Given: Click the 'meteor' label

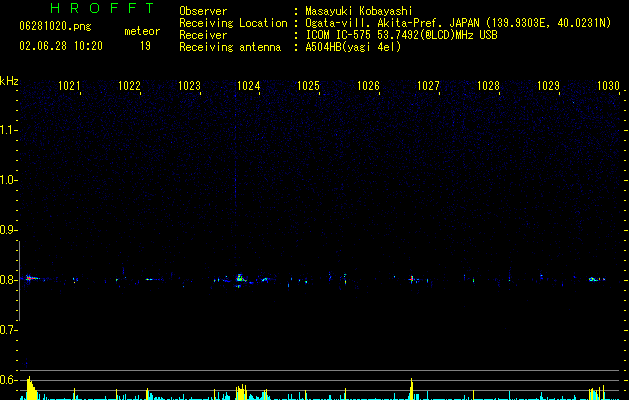Looking at the screenshot, I should (142, 31).
